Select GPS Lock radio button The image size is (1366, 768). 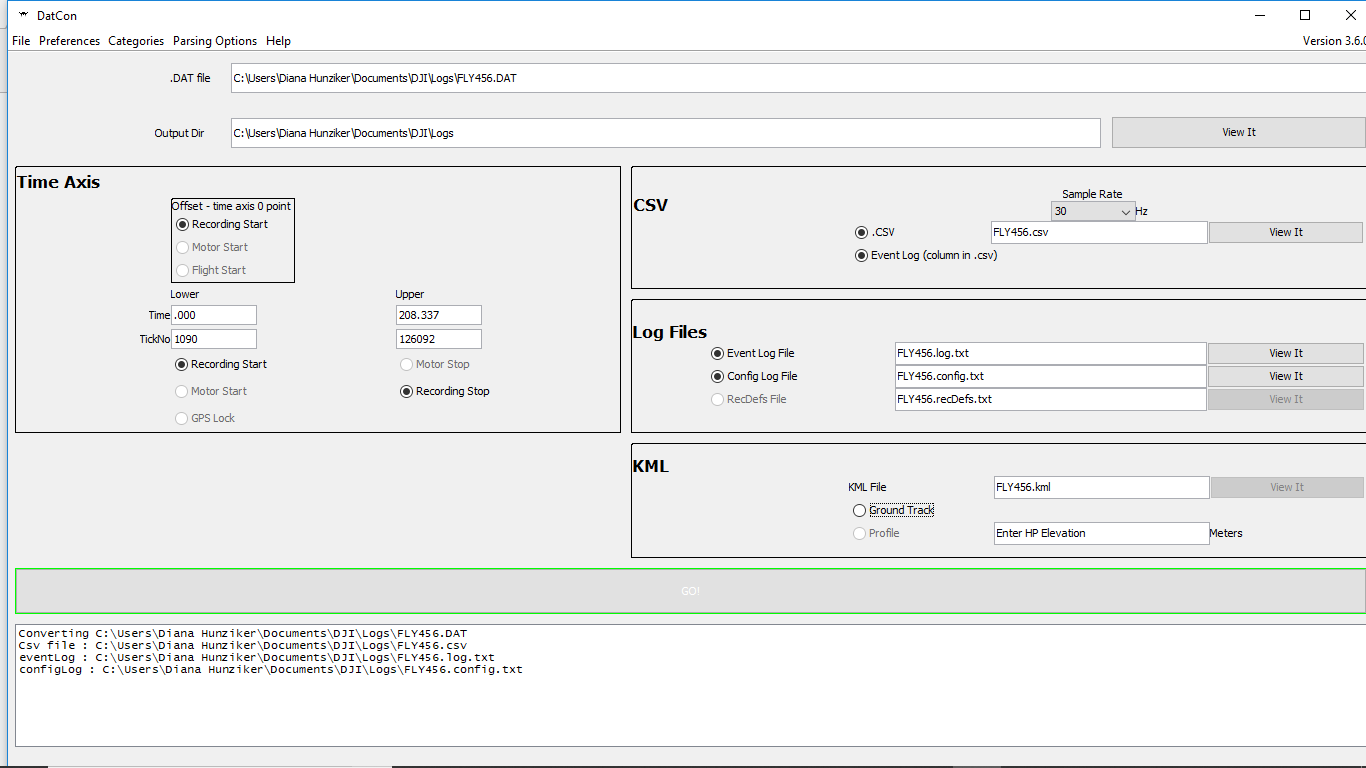pyautogui.click(x=182, y=418)
